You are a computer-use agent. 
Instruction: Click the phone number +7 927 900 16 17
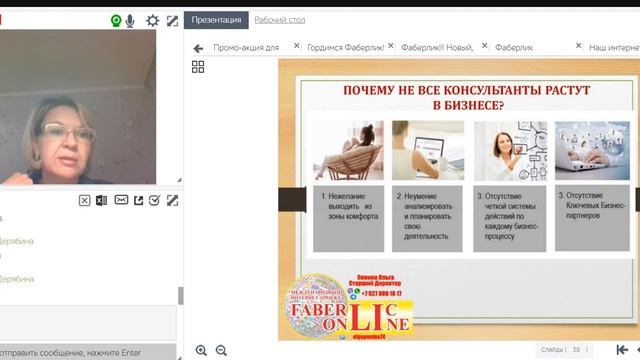(382, 293)
